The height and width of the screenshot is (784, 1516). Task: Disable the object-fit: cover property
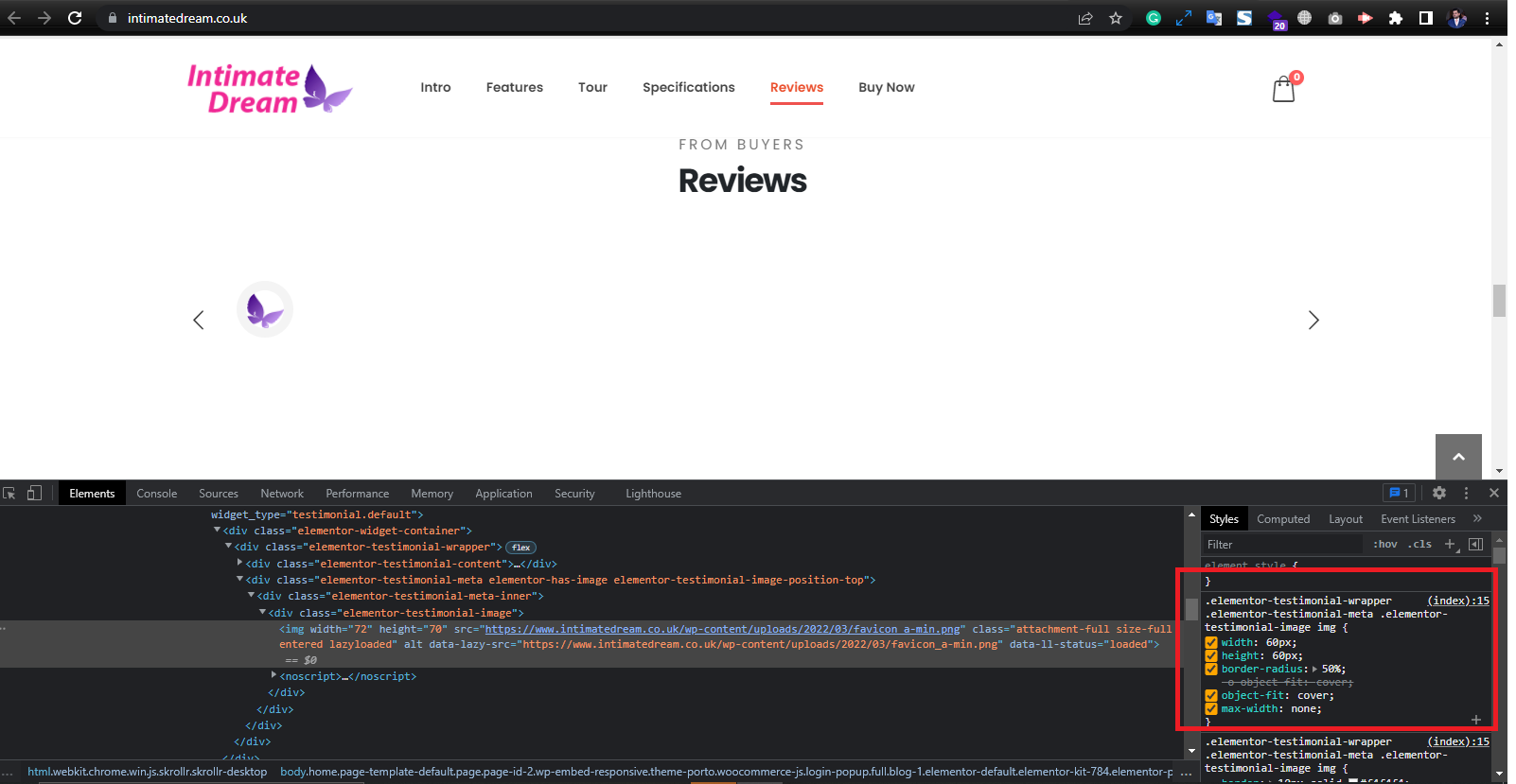coord(1210,695)
